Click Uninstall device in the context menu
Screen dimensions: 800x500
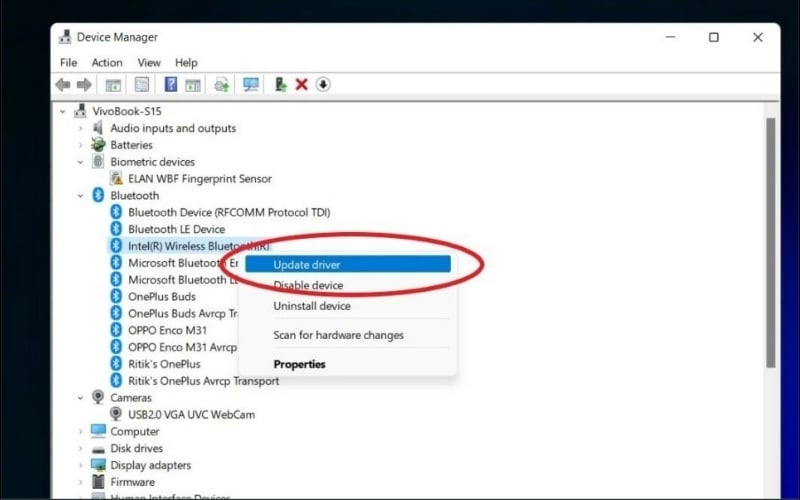[x=312, y=306]
